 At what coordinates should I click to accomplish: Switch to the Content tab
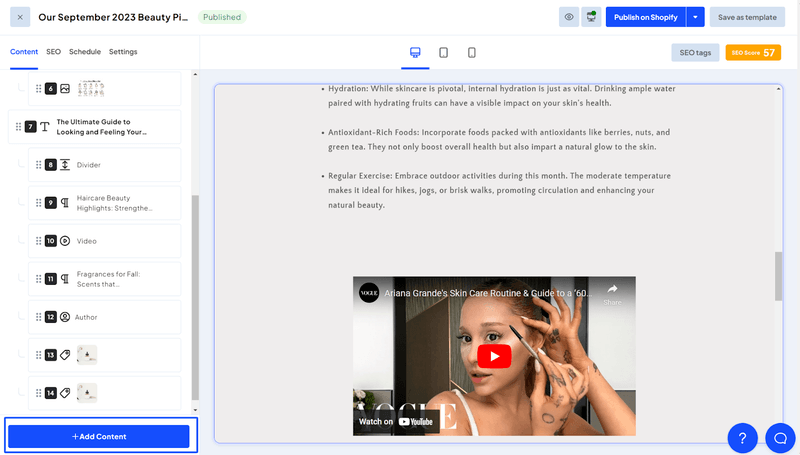coord(24,52)
